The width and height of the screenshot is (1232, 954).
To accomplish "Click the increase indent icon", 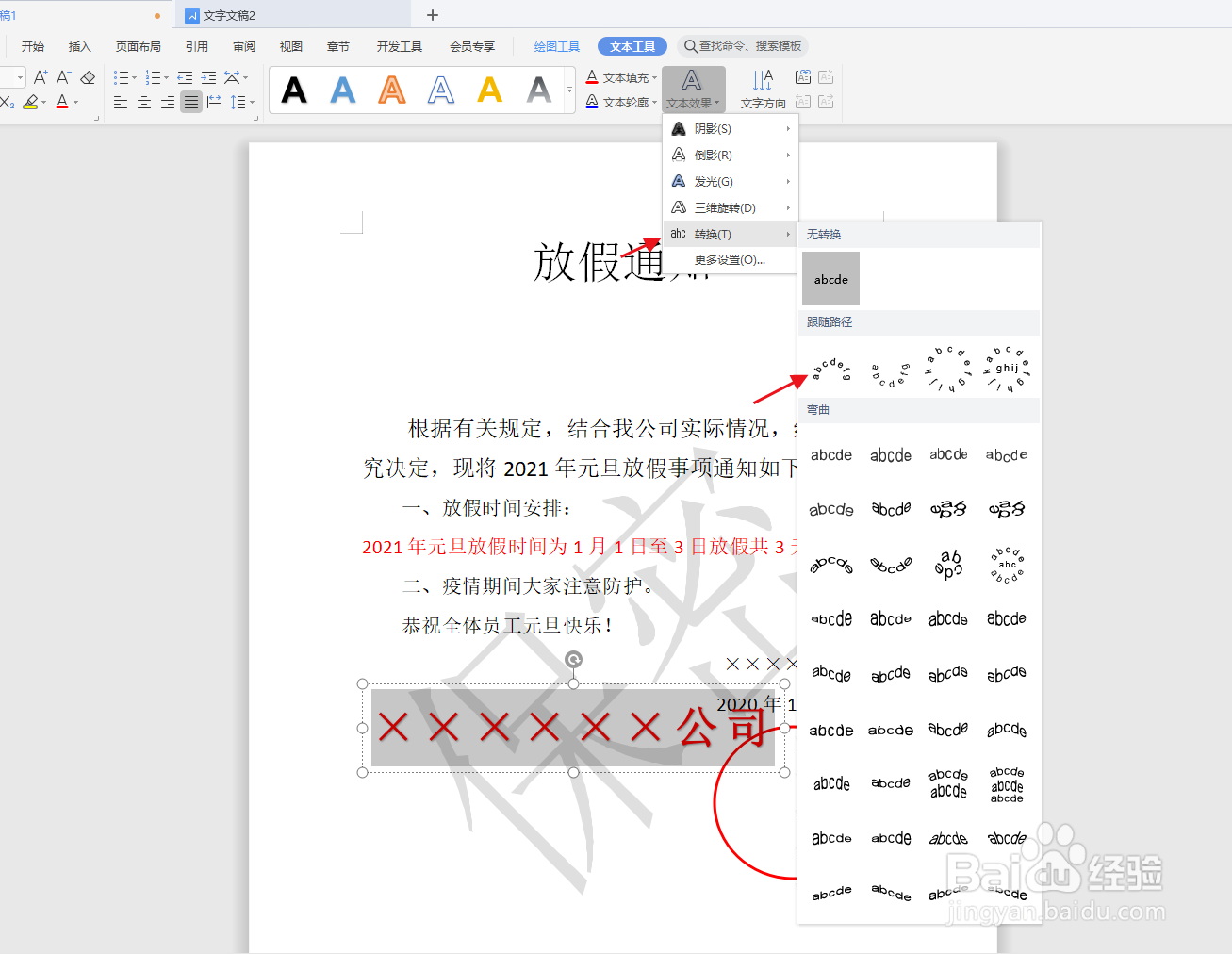I will pos(208,77).
